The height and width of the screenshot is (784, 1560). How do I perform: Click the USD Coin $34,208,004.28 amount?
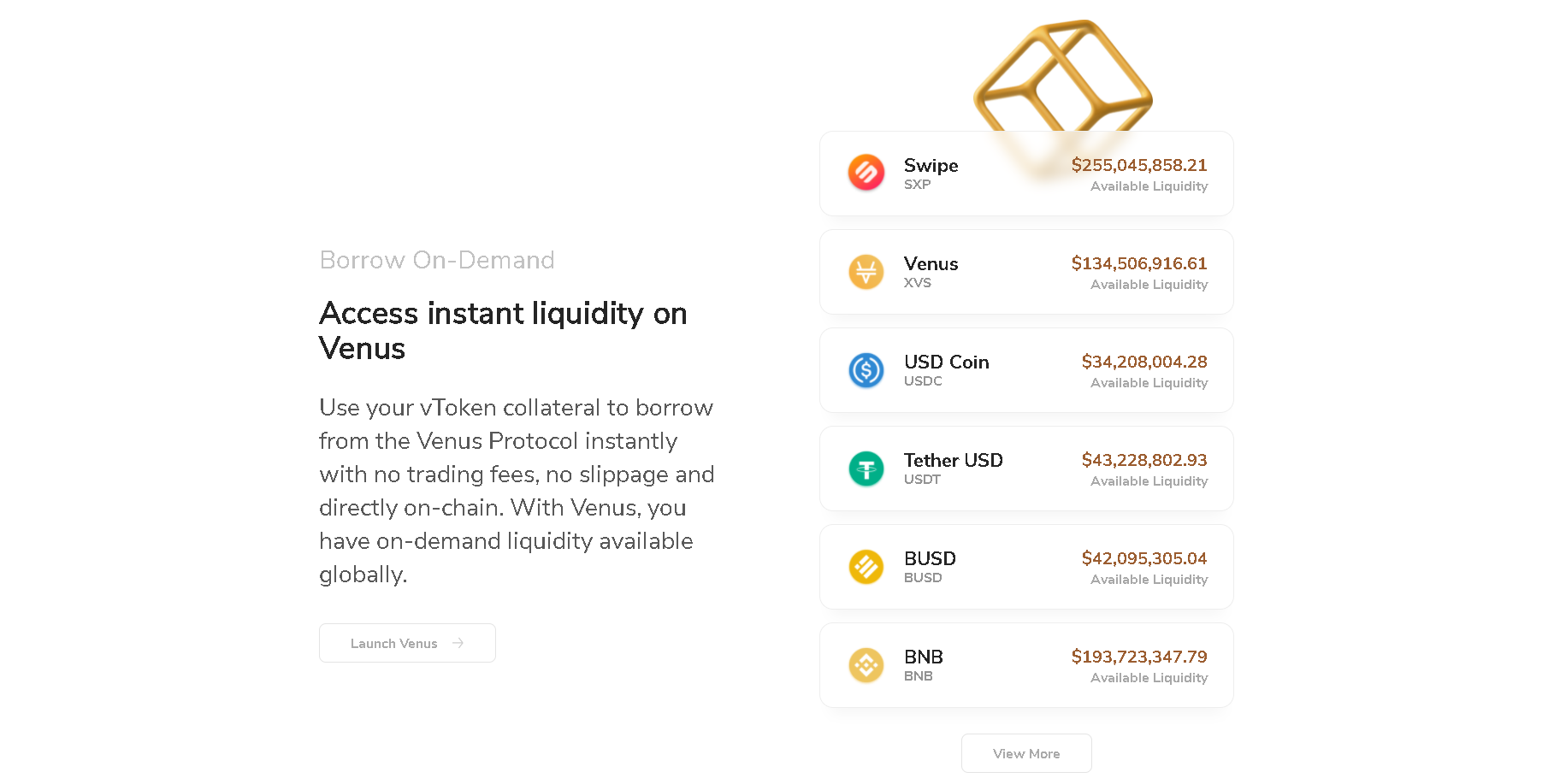click(x=1144, y=362)
